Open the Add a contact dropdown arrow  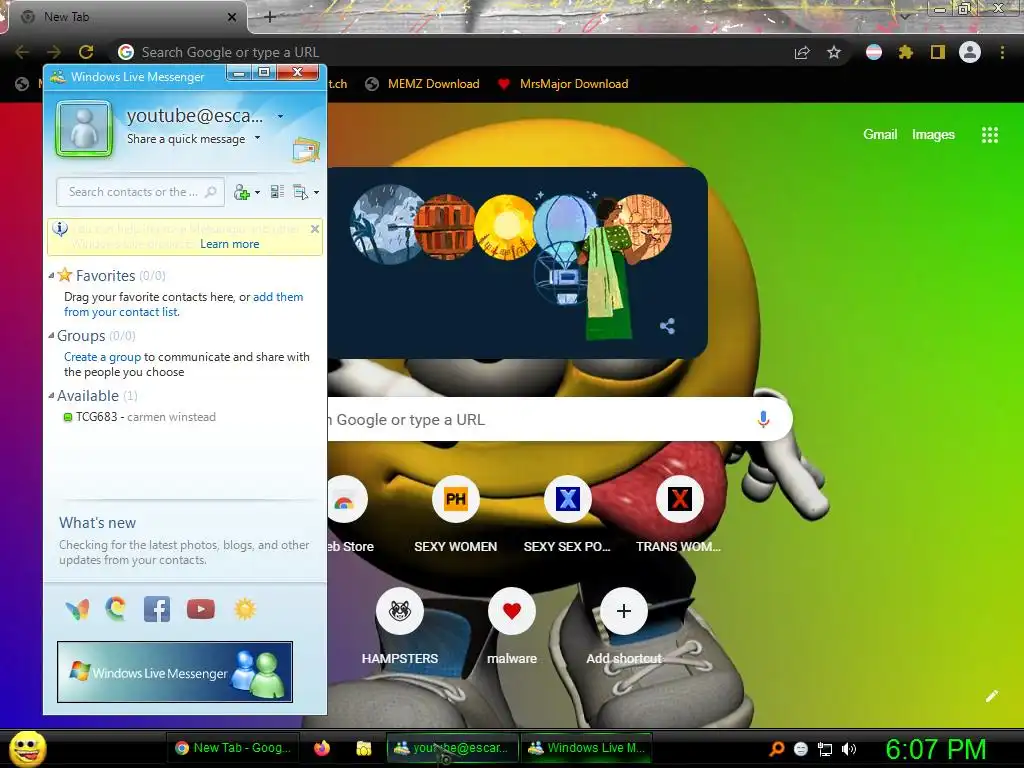(x=257, y=192)
